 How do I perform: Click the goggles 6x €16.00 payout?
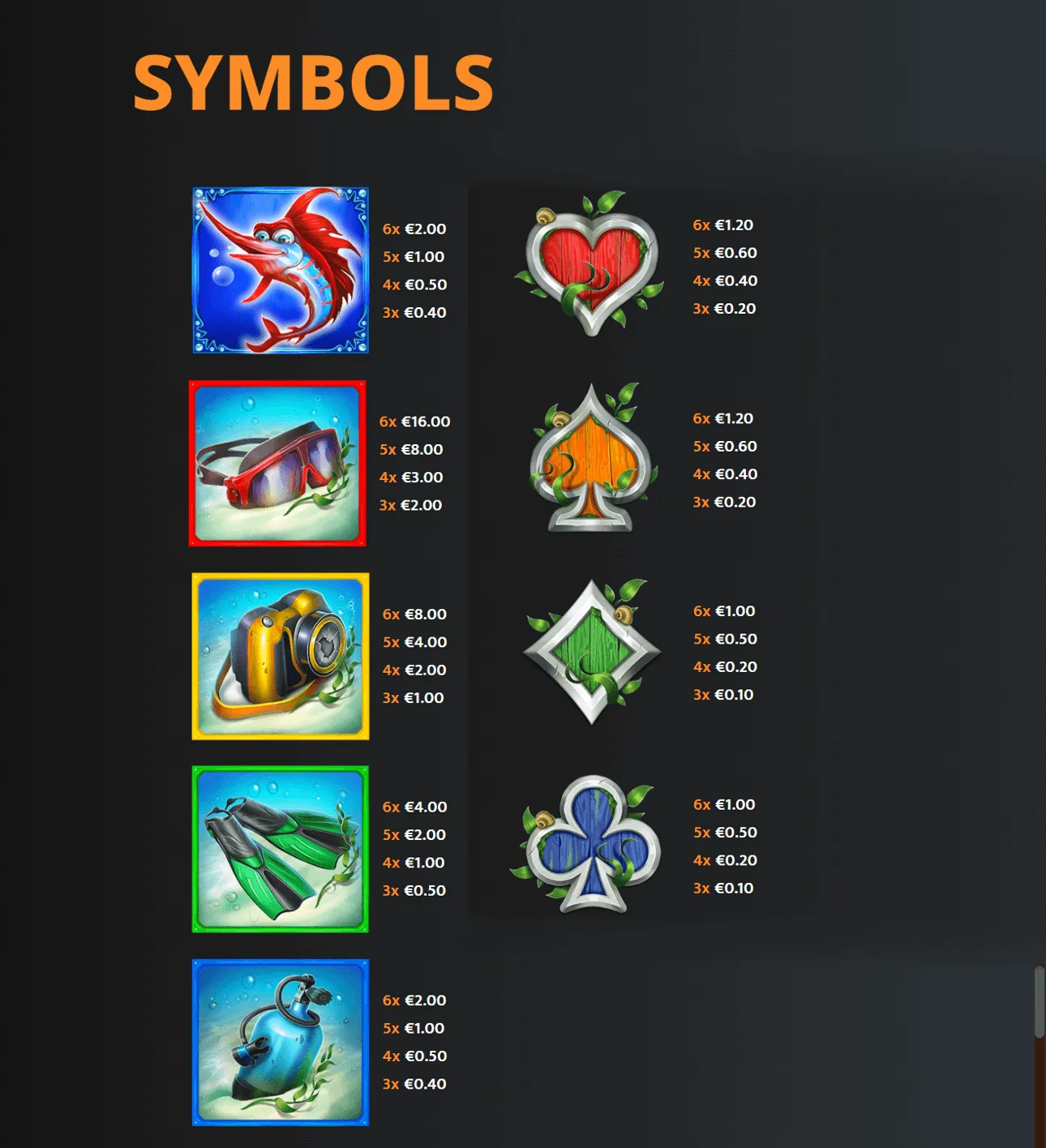[x=414, y=422]
